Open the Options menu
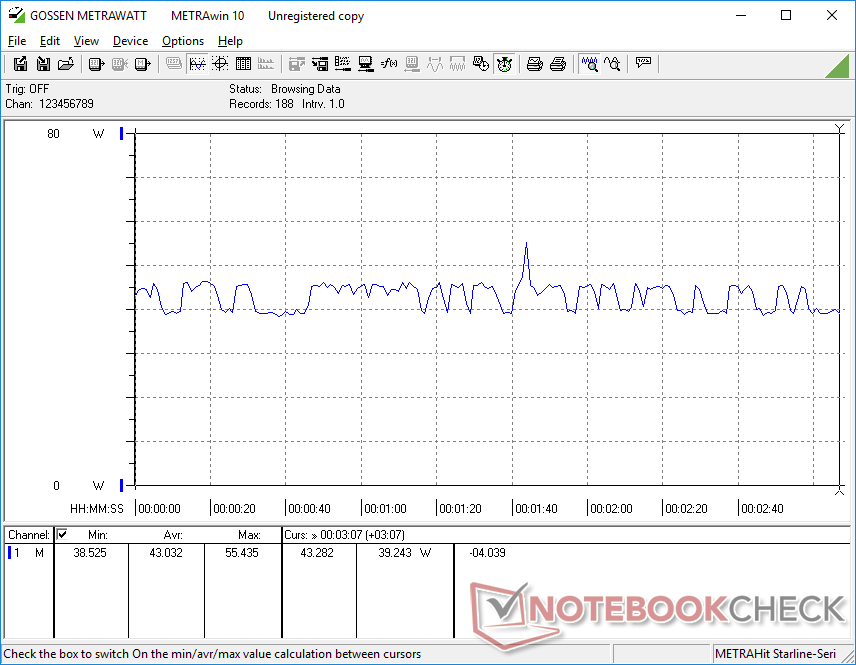This screenshot has height=665, width=856. tap(183, 41)
